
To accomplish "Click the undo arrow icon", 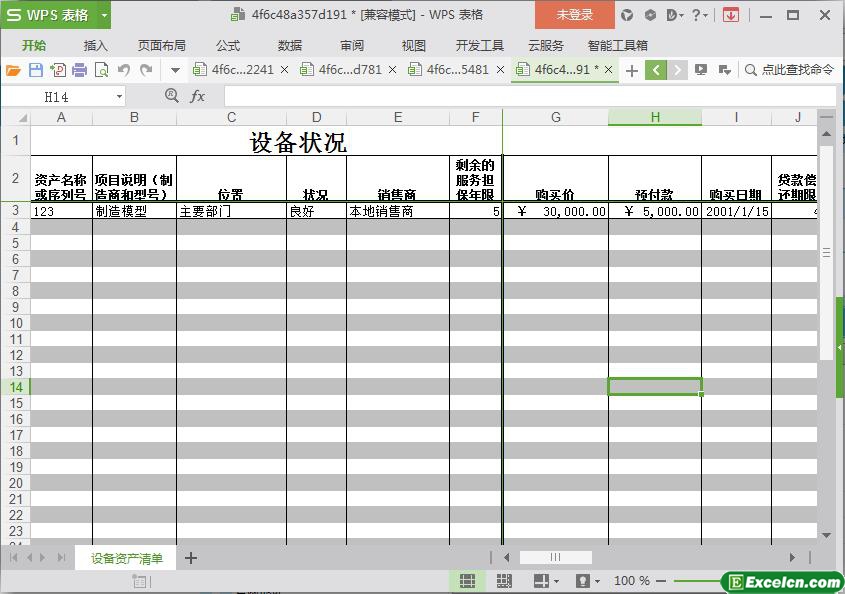I will pos(124,70).
